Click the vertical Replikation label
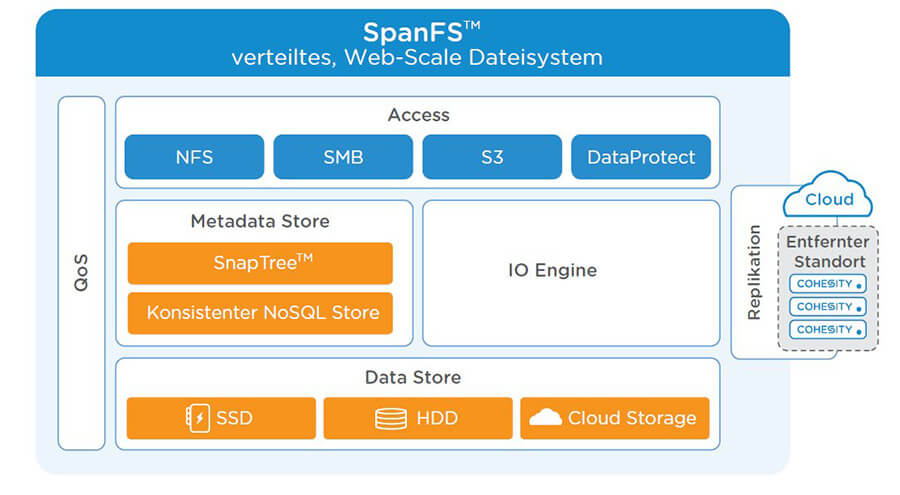900x495 pixels. tap(754, 272)
